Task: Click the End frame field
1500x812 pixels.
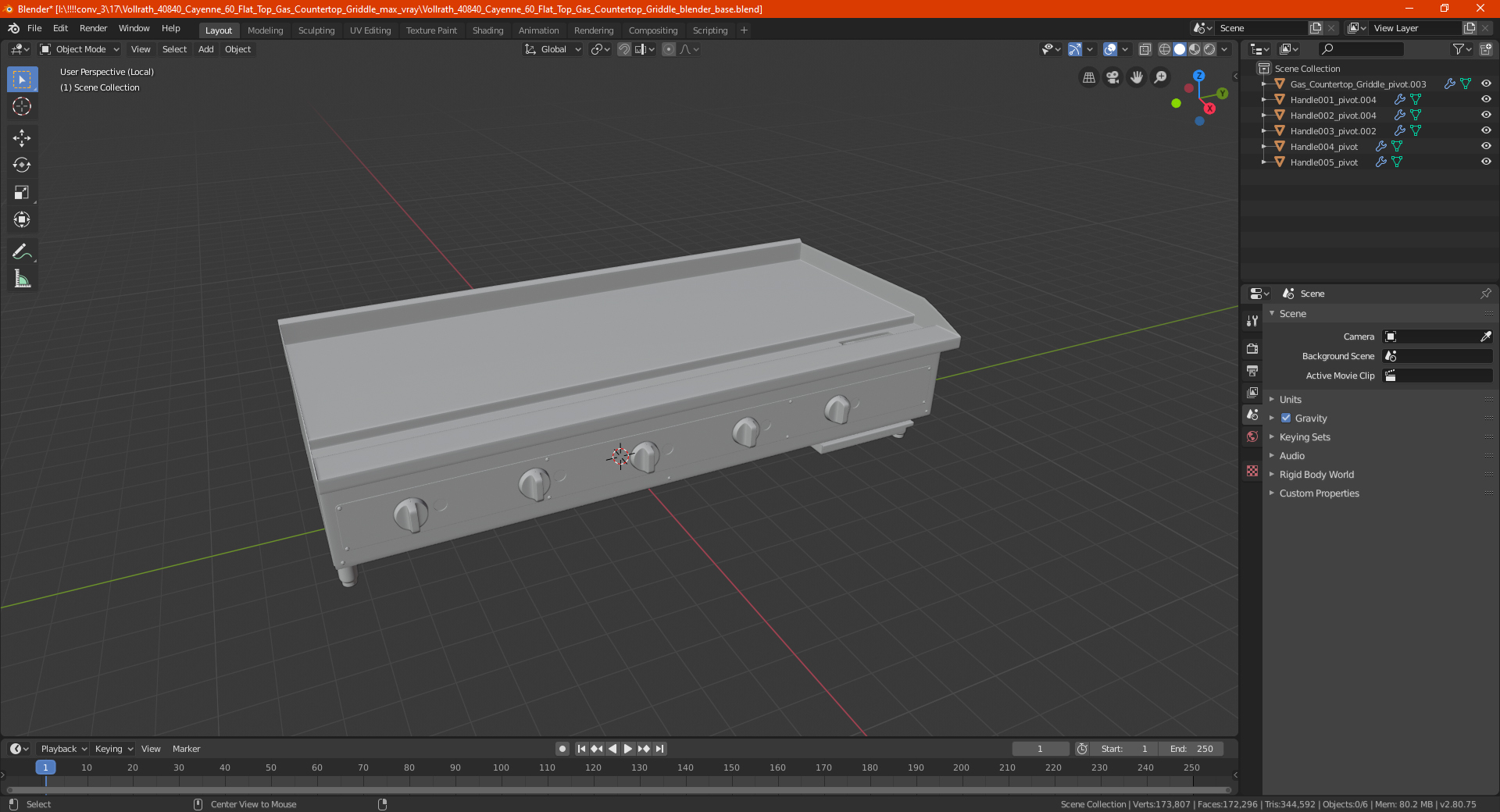Action: coord(1191,749)
